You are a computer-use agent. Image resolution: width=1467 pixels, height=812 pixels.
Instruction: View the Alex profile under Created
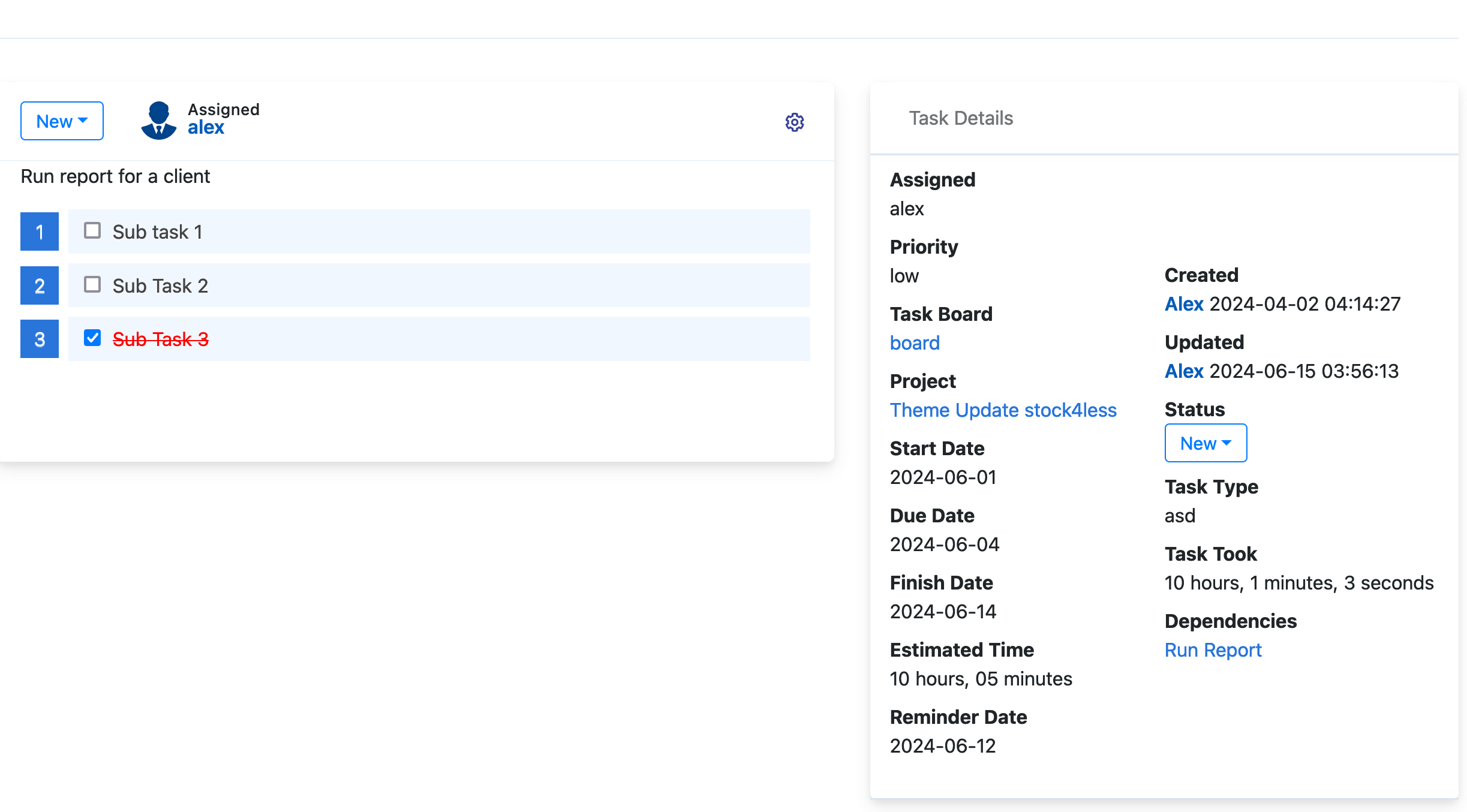pyautogui.click(x=1184, y=304)
